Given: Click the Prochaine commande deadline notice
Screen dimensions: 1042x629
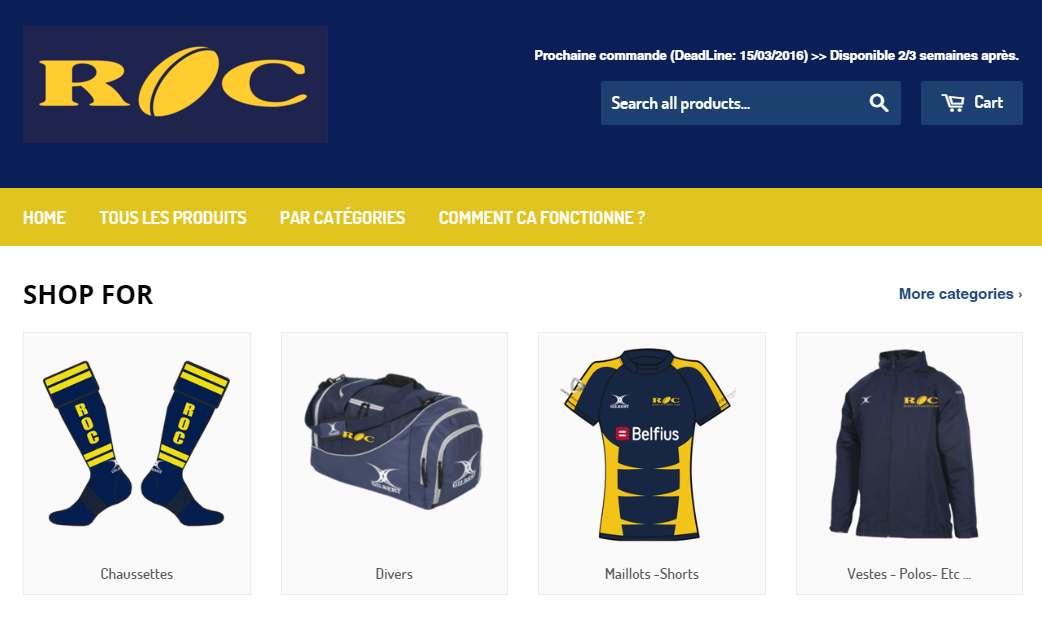Looking at the screenshot, I should [776, 56].
